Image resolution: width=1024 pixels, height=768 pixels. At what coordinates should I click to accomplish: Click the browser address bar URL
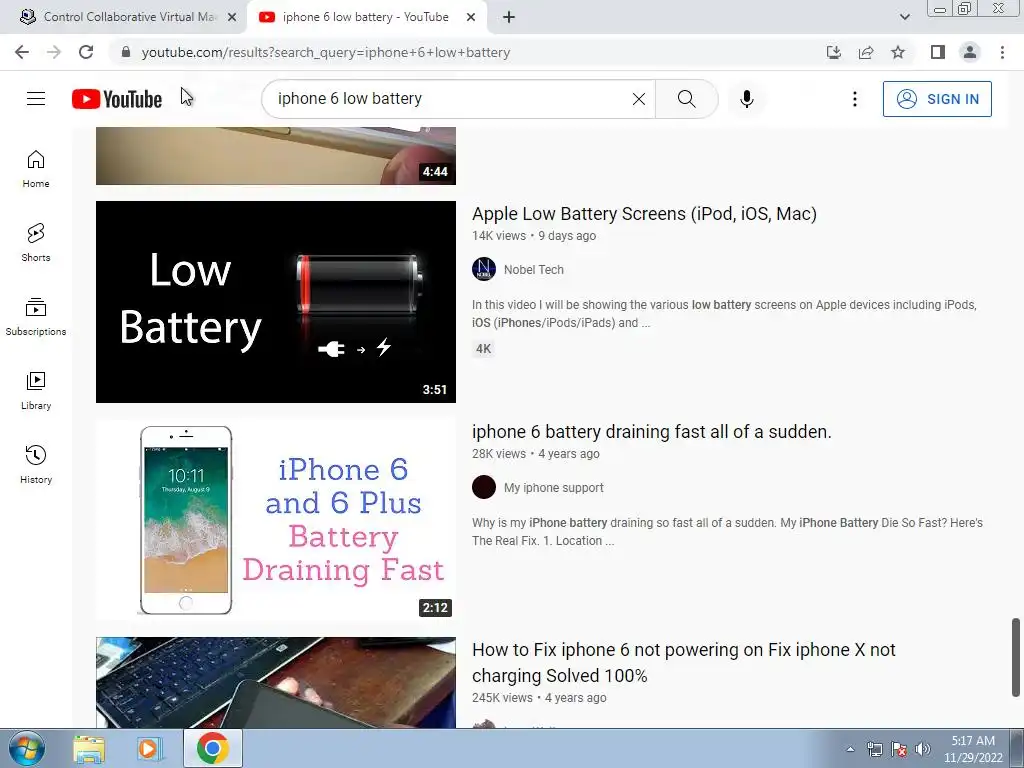click(326, 52)
